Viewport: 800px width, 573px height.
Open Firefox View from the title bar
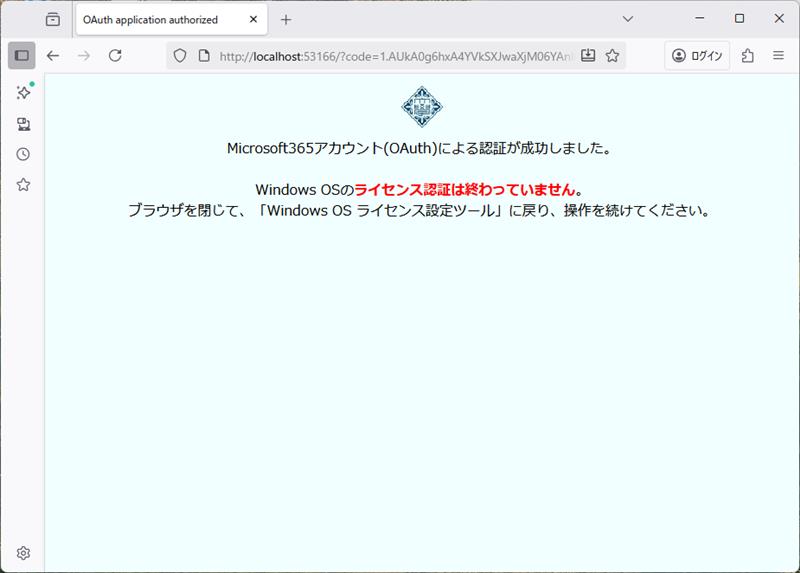53,19
